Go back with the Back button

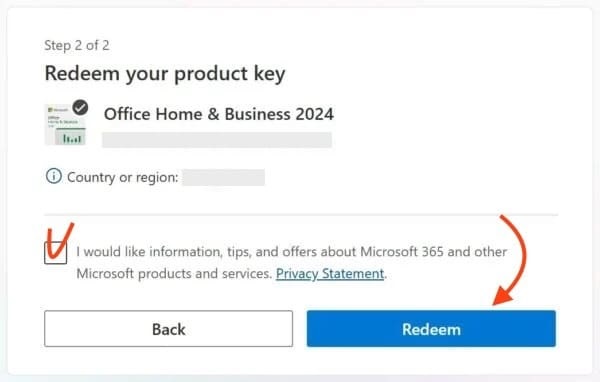pyautogui.click(x=168, y=329)
